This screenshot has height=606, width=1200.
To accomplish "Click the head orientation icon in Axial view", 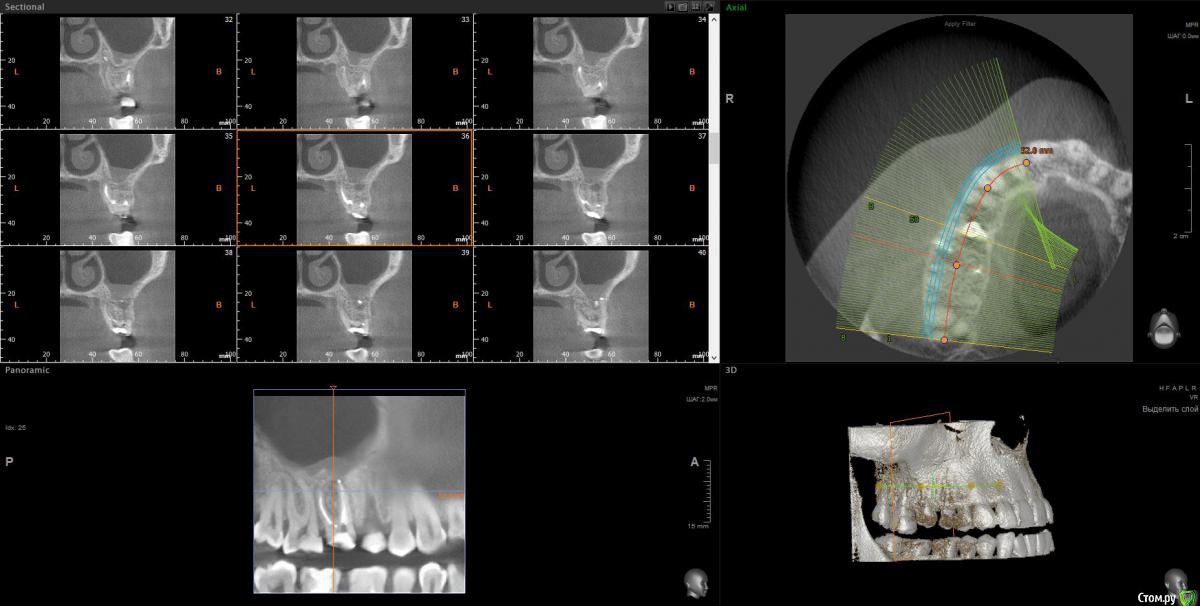I will pyautogui.click(x=1163, y=329).
